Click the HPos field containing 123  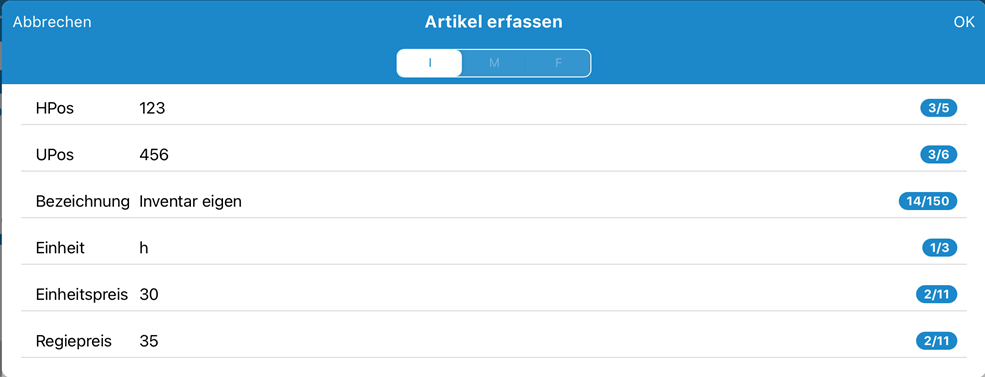pyautogui.click(x=493, y=109)
